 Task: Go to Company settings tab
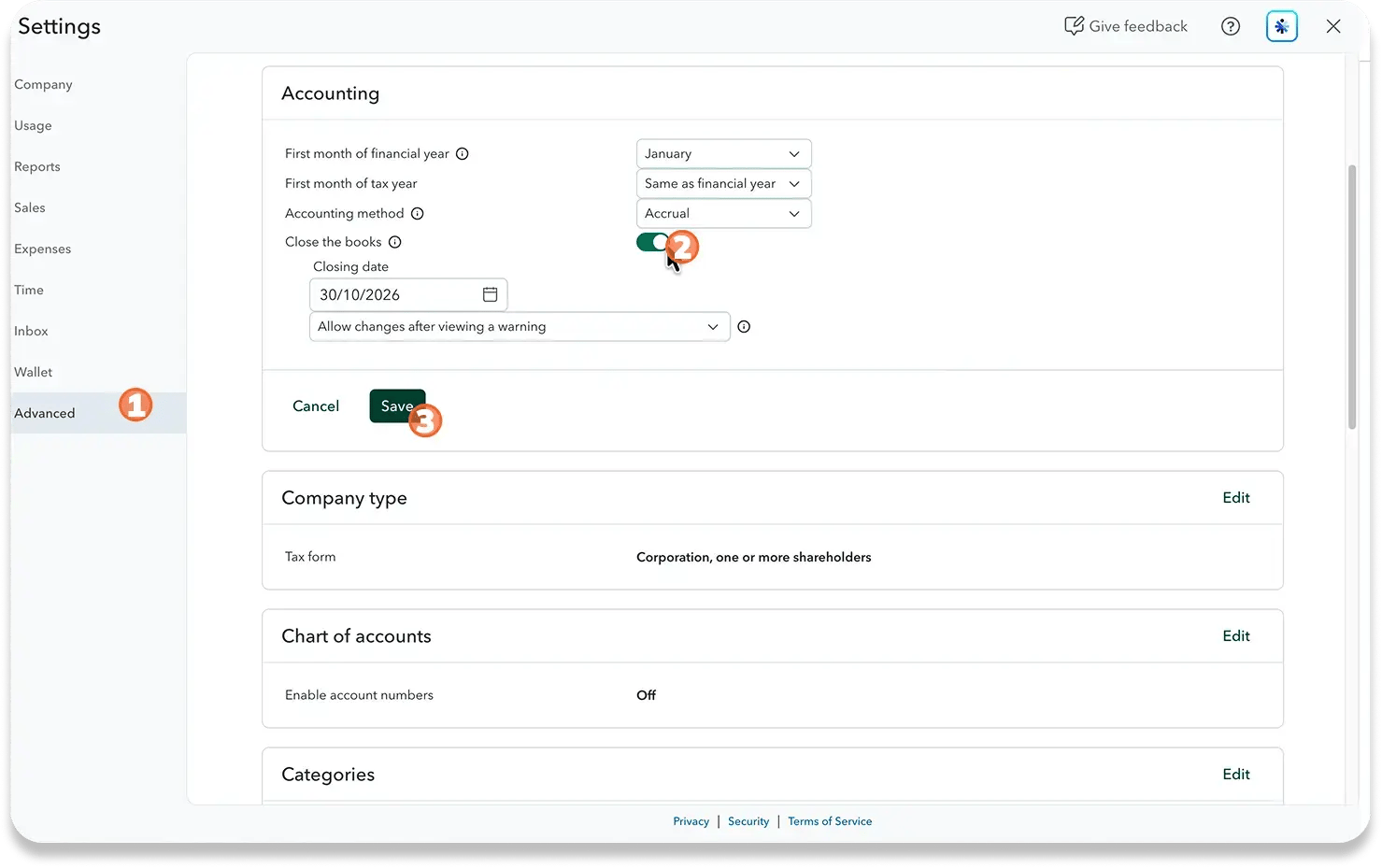(x=43, y=84)
